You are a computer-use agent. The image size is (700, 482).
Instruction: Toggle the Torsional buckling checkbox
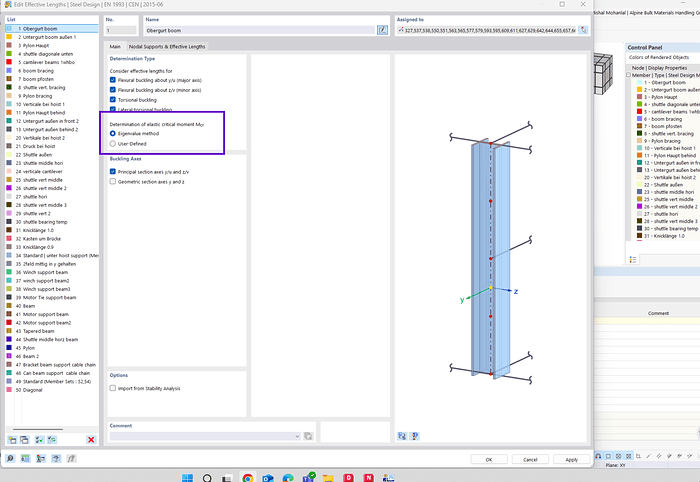113,99
